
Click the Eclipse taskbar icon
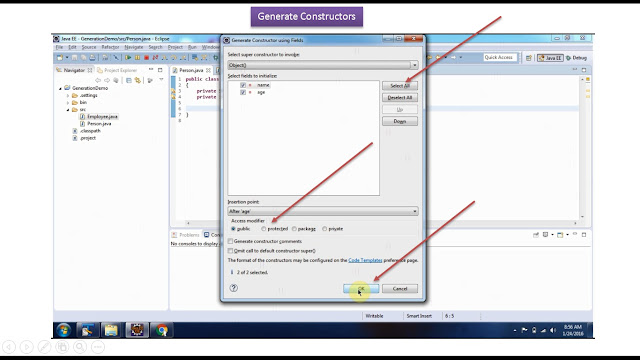click(x=137, y=330)
